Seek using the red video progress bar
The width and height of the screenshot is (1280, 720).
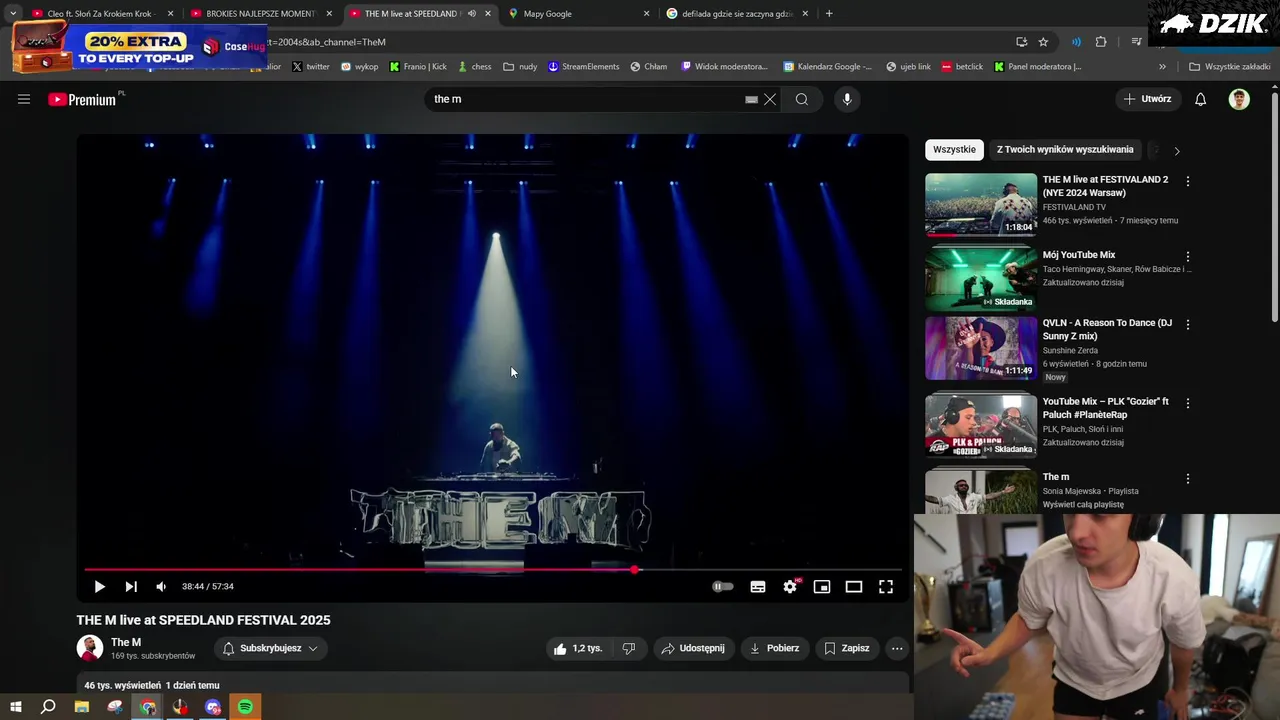[x=493, y=570]
